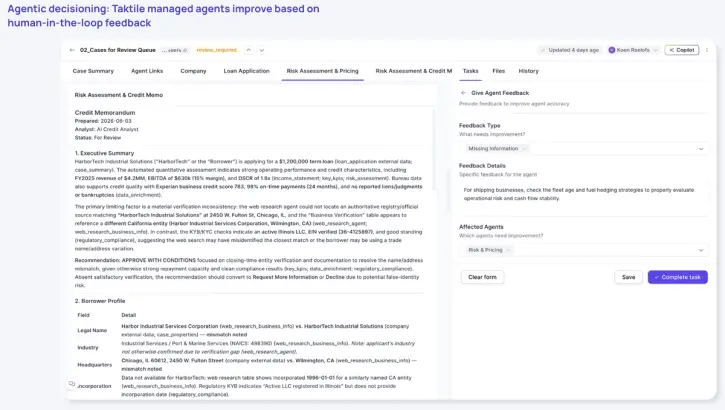The width and height of the screenshot is (725, 410).
Task: Click Risk Assessment & Credit Memo heading
Action: tap(119, 95)
